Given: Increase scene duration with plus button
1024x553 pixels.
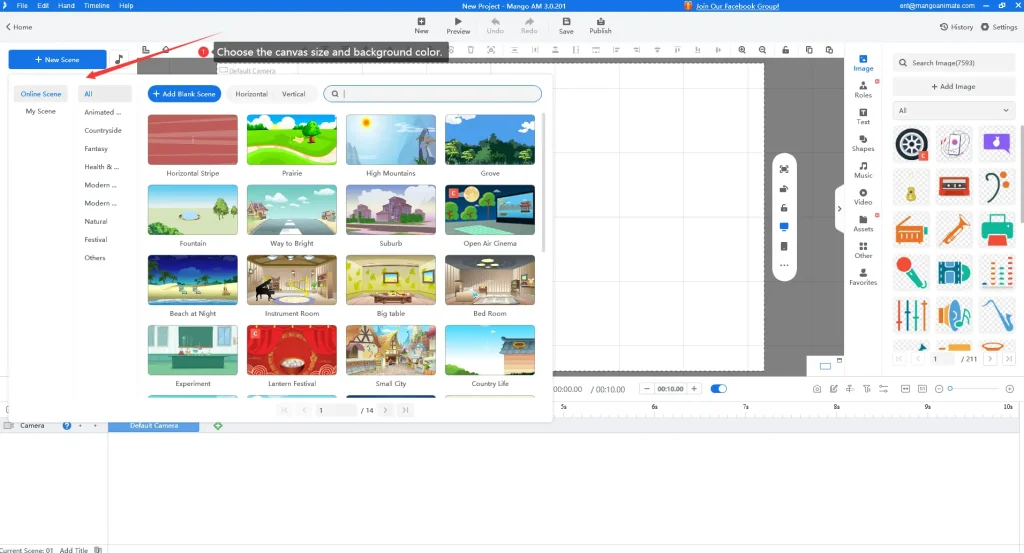Looking at the screenshot, I should point(694,388).
